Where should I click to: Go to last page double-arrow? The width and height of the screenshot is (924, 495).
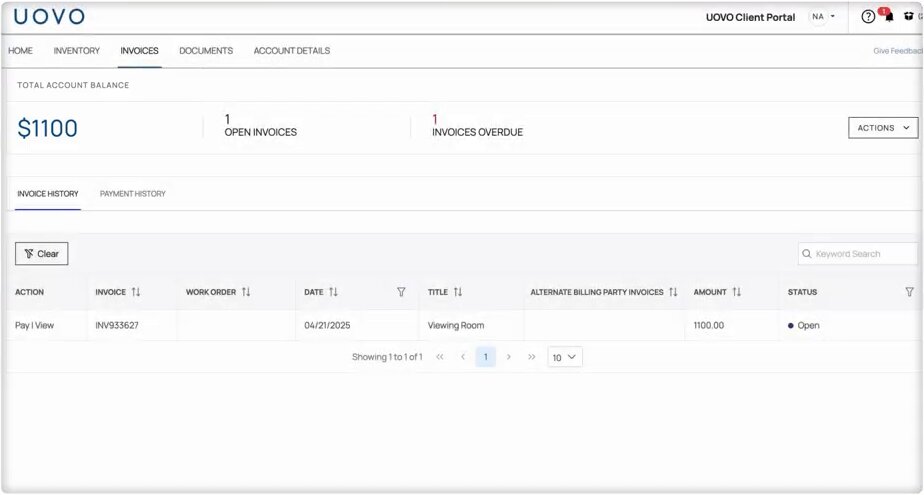coord(532,357)
